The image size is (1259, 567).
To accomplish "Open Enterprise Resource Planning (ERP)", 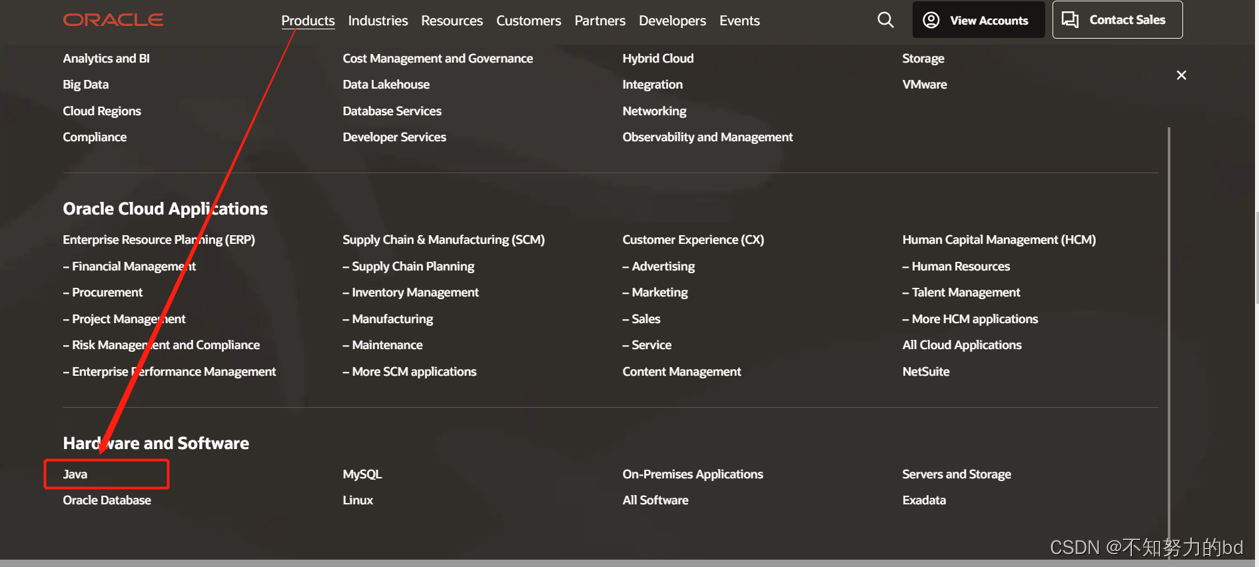I will pos(159,240).
